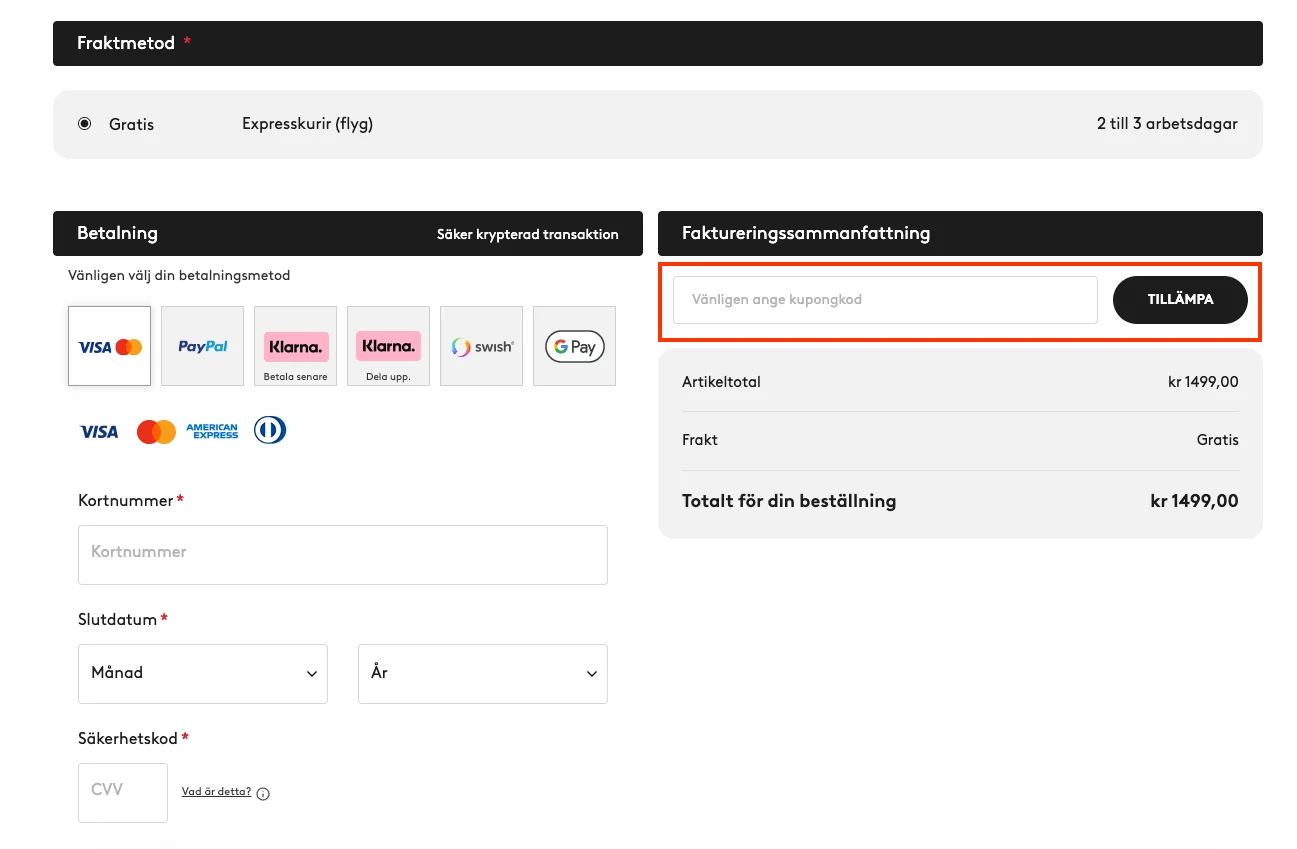Open the Vad är detta? link
This screenshot has width=1297, height=849.
pyautogui.click(x=216, y=792)
